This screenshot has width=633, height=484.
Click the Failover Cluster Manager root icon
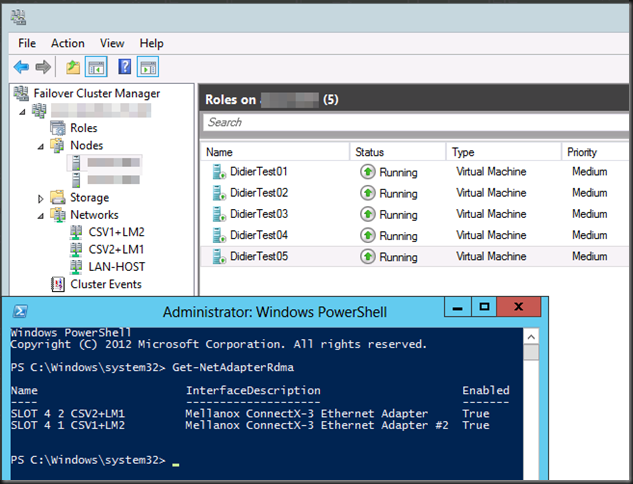pos(21,93)
